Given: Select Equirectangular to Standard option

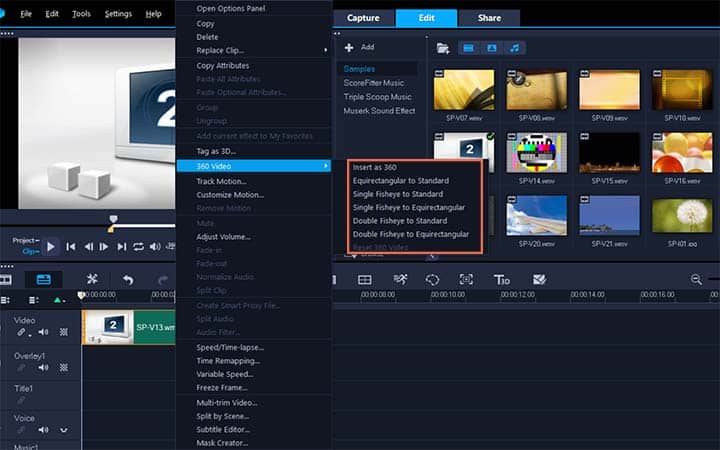Looking at the screenshot, I should click(400, 180).
